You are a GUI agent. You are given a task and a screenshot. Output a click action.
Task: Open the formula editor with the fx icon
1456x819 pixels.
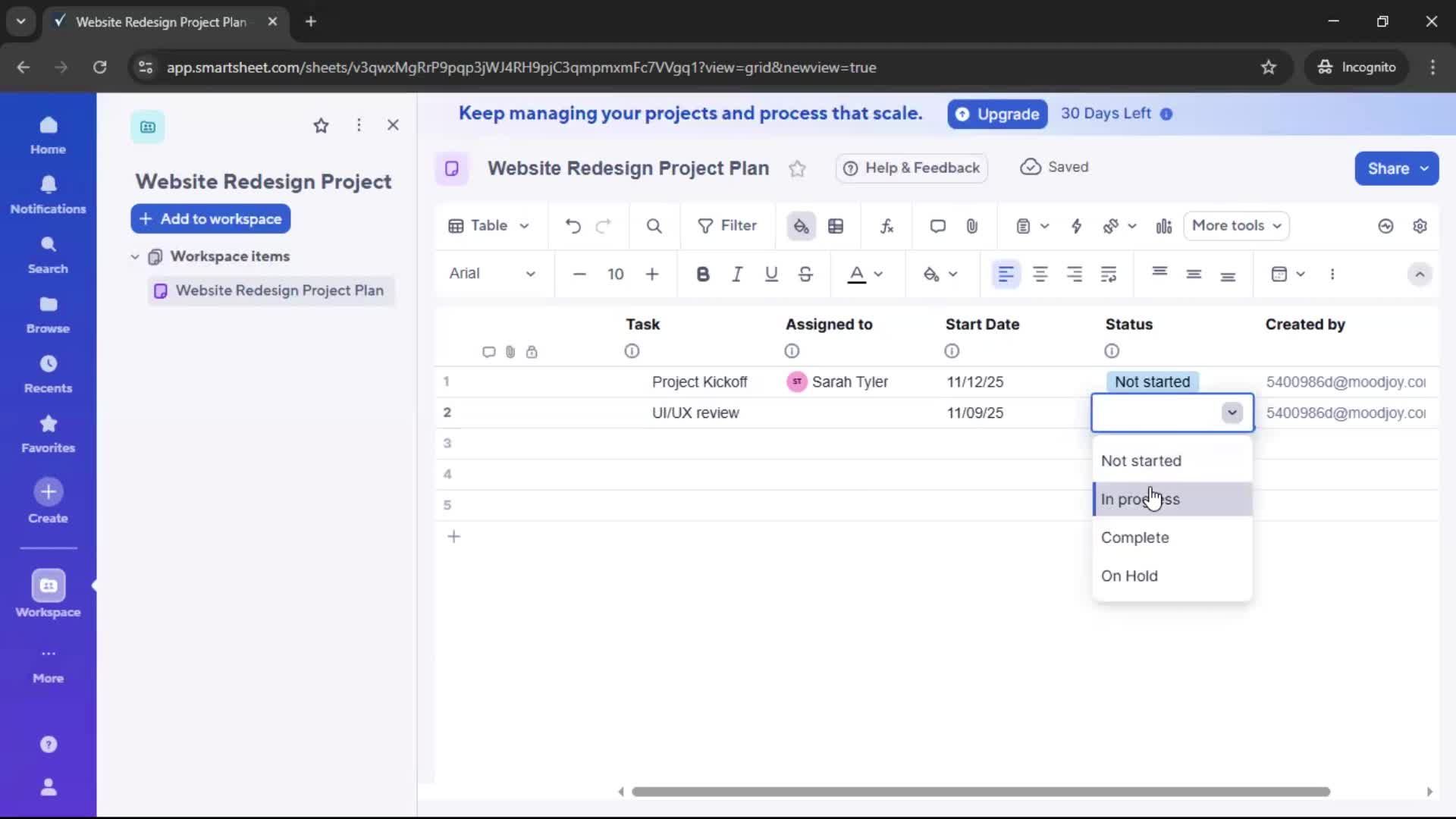887,225
